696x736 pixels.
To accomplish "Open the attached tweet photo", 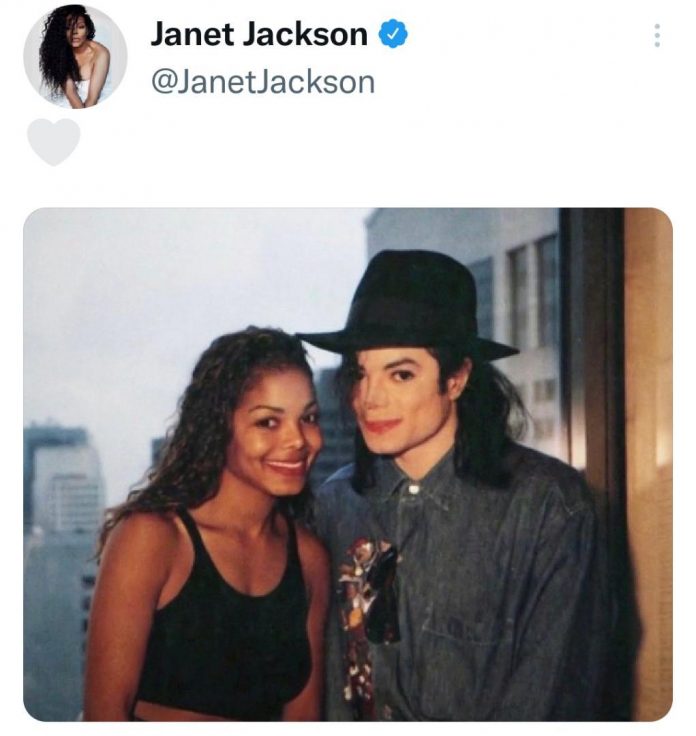I will coord(348,464).
